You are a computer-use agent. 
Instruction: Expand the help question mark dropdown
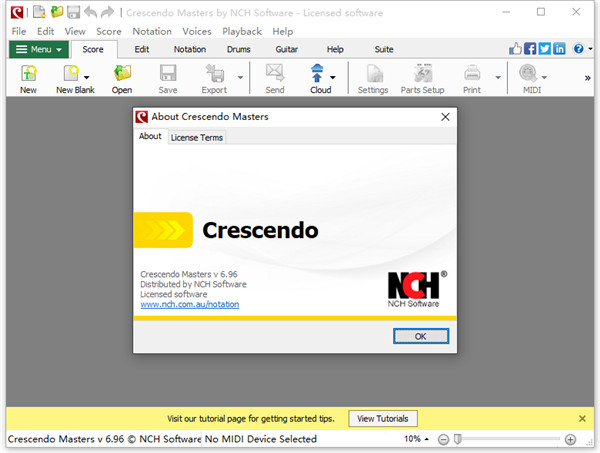tap(582, 48)
